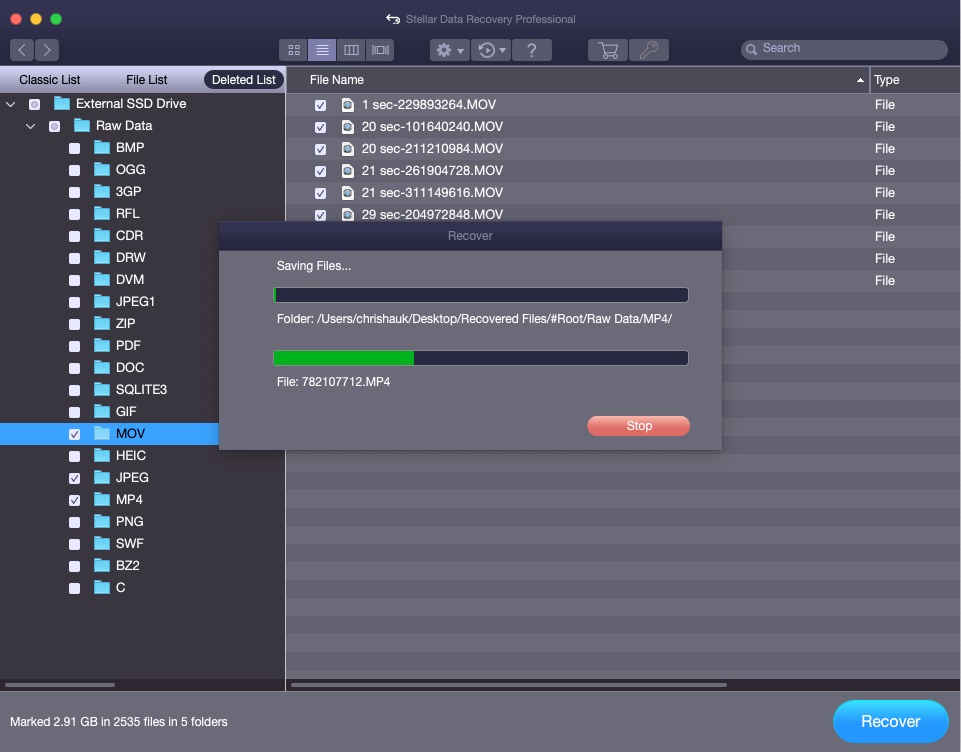Check the PNG folder checkbox

coord(75,522)
